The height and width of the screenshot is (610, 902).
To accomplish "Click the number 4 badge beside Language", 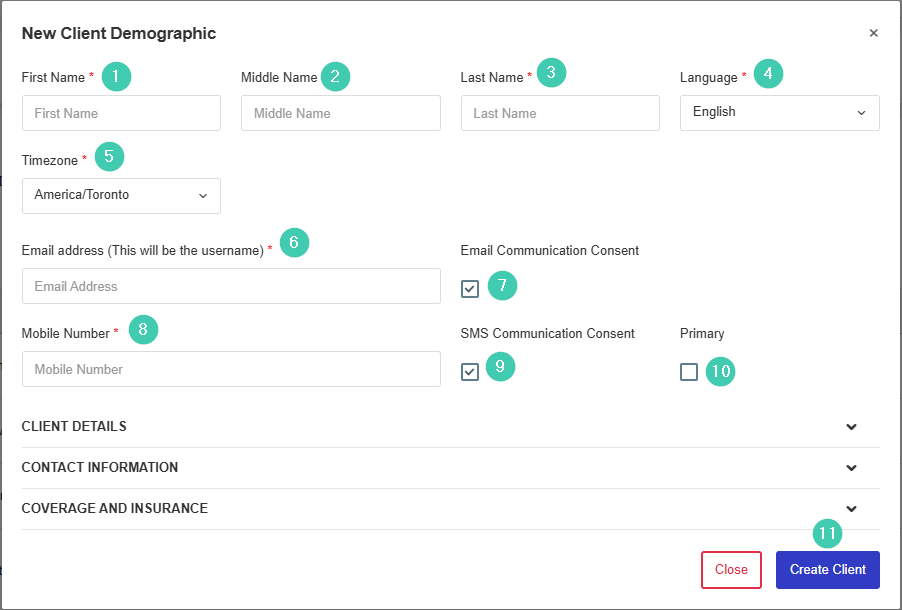I will click(768, 74).
